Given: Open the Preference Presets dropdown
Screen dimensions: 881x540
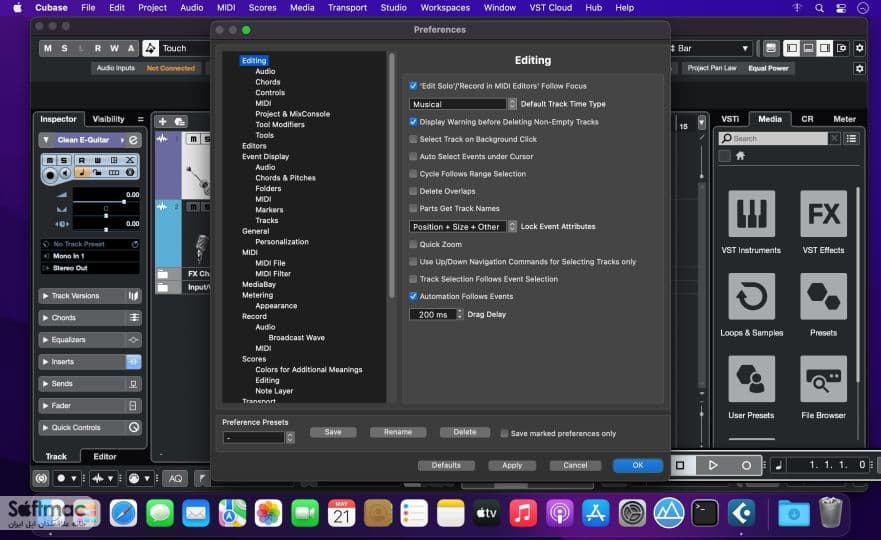Looking at the screenshot, I should pyautogui.click(x=258, y=437).
